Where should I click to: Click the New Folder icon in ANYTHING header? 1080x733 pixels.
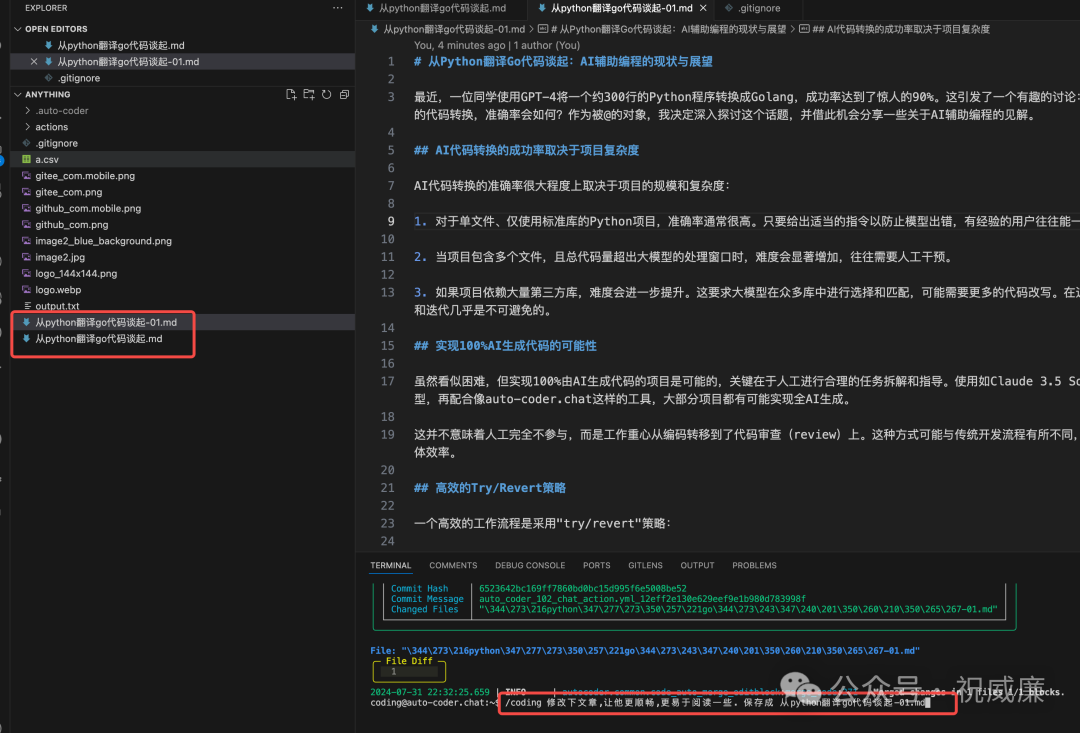click(x=309, y=94)
